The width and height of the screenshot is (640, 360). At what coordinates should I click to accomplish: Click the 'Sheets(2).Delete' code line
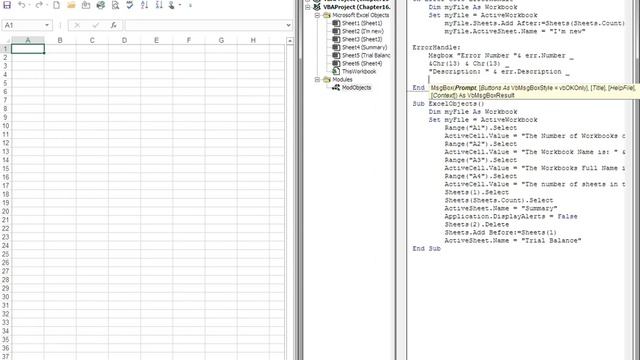point(477,224)
